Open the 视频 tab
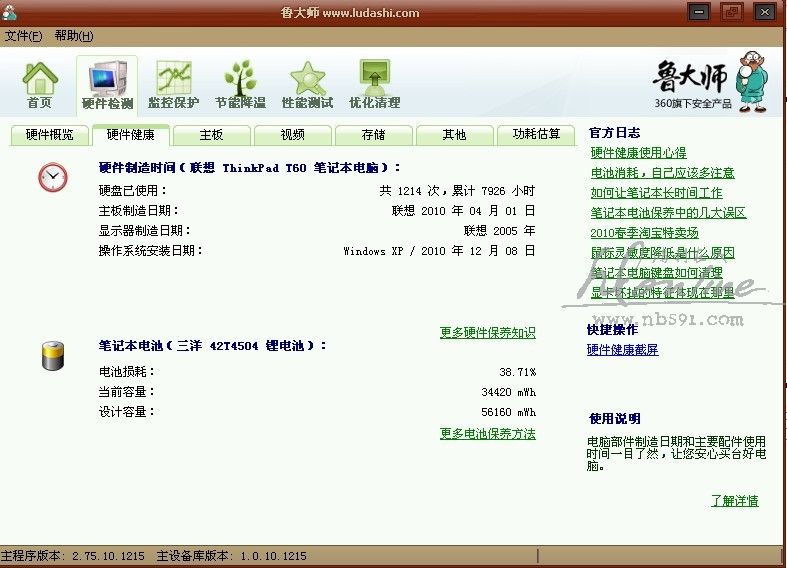 293,135
